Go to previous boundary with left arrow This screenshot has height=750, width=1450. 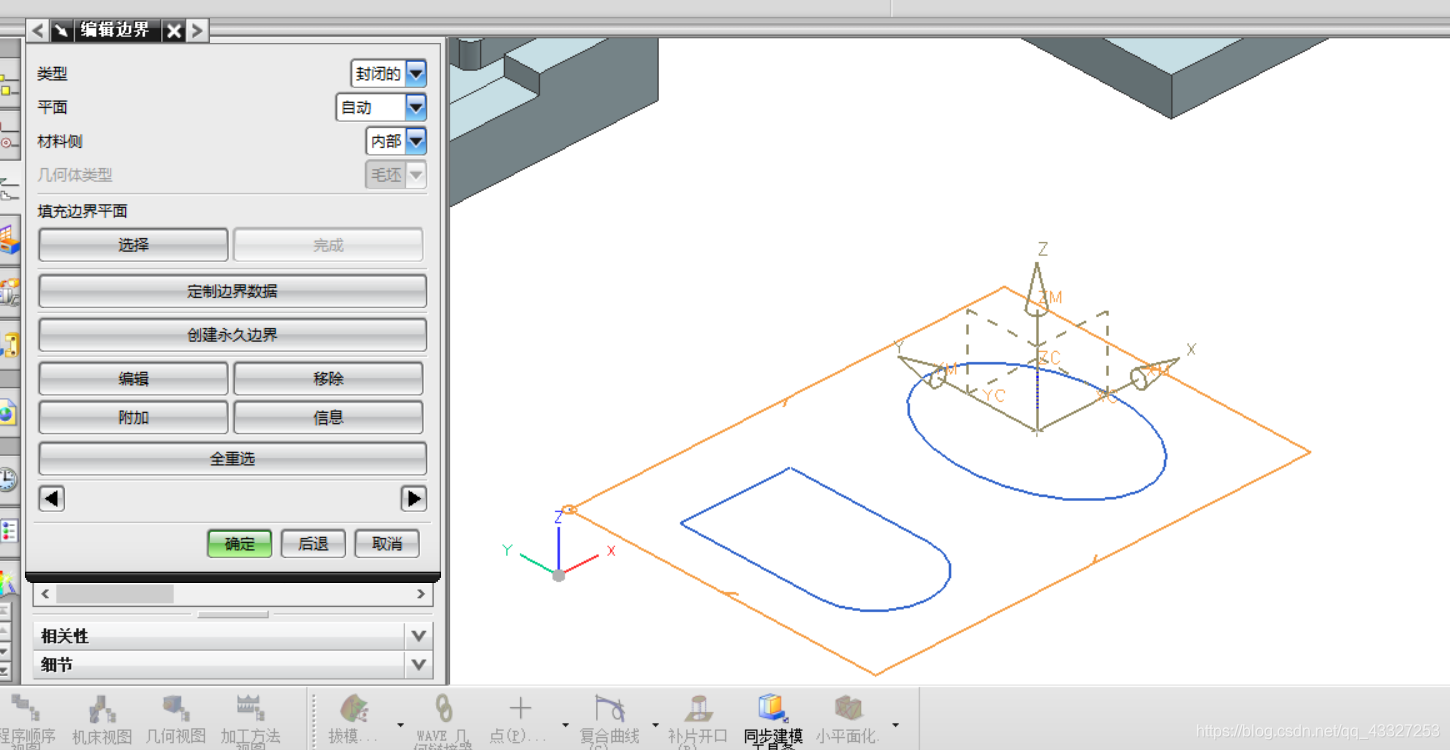point(52,498)
